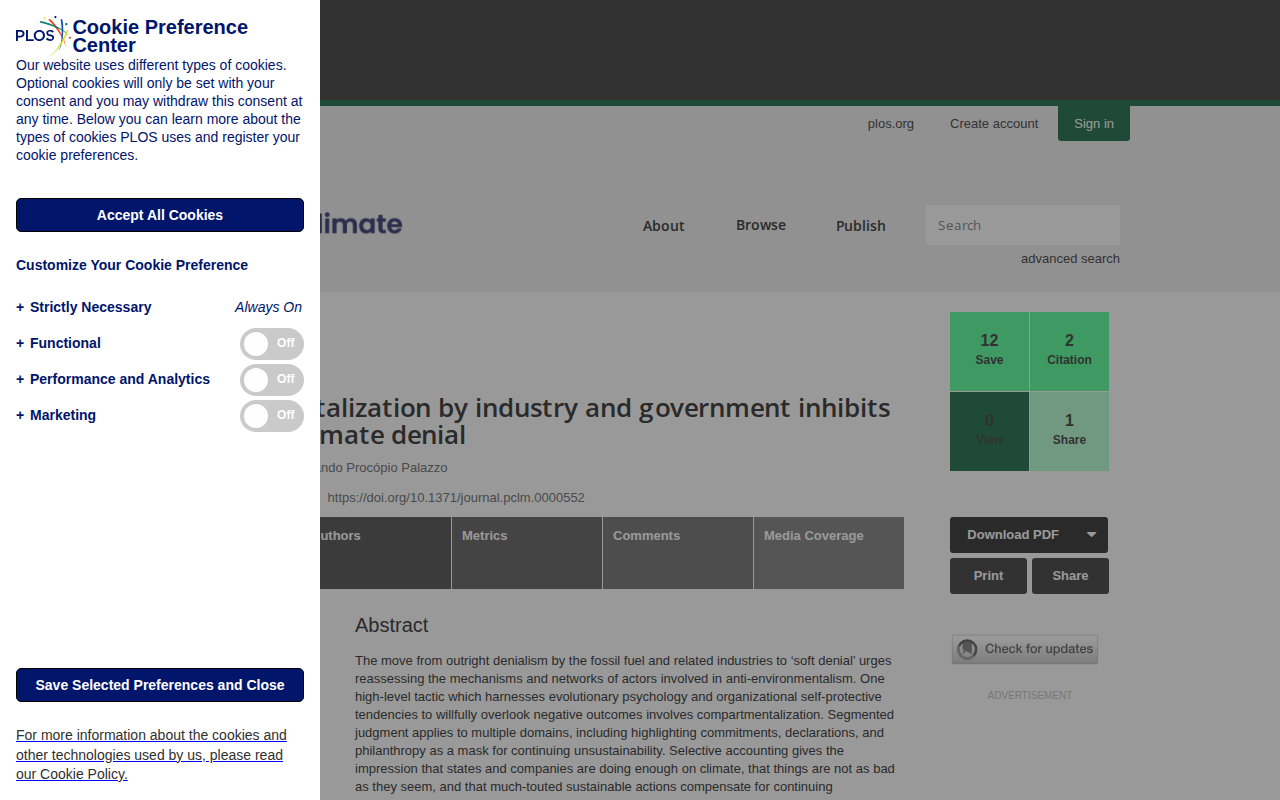Click the Check for updates button
The width and height of the screenshot is (1280, 800).
tap(1025, 649)
